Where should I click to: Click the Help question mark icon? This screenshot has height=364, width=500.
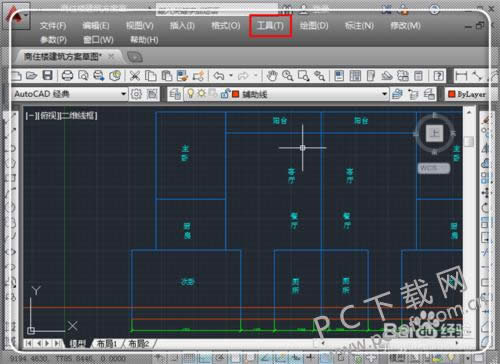click(x=438, y=76)
